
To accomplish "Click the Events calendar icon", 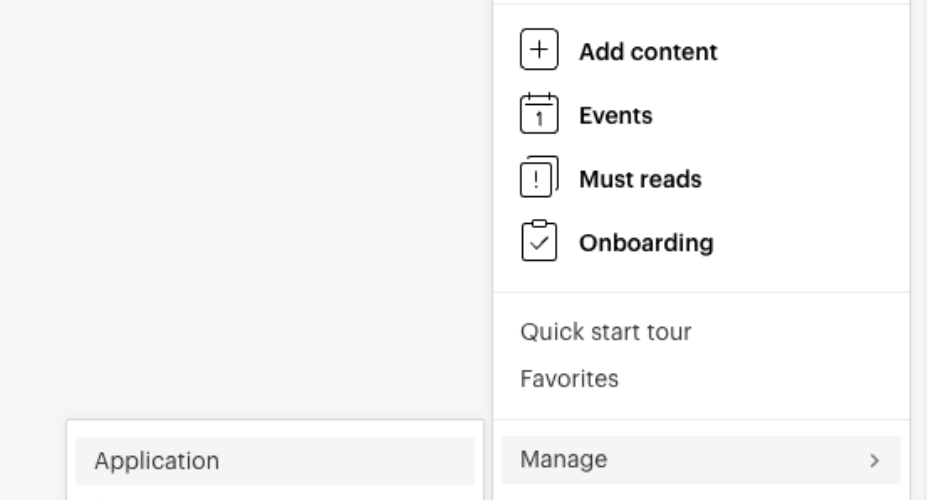I will [539, 114].
